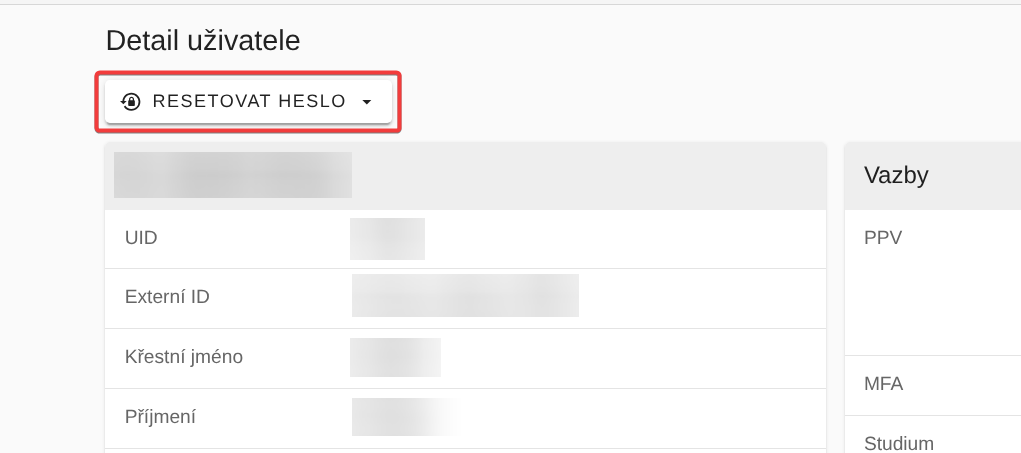
Task: Select the blurred UID value
Action: [387, 238]
